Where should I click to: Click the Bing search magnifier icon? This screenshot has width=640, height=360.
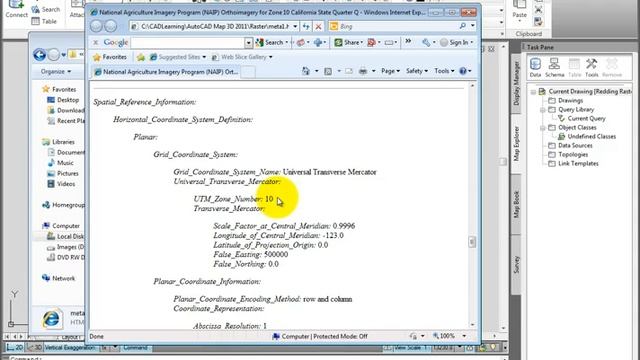click(x=462, y=26)
